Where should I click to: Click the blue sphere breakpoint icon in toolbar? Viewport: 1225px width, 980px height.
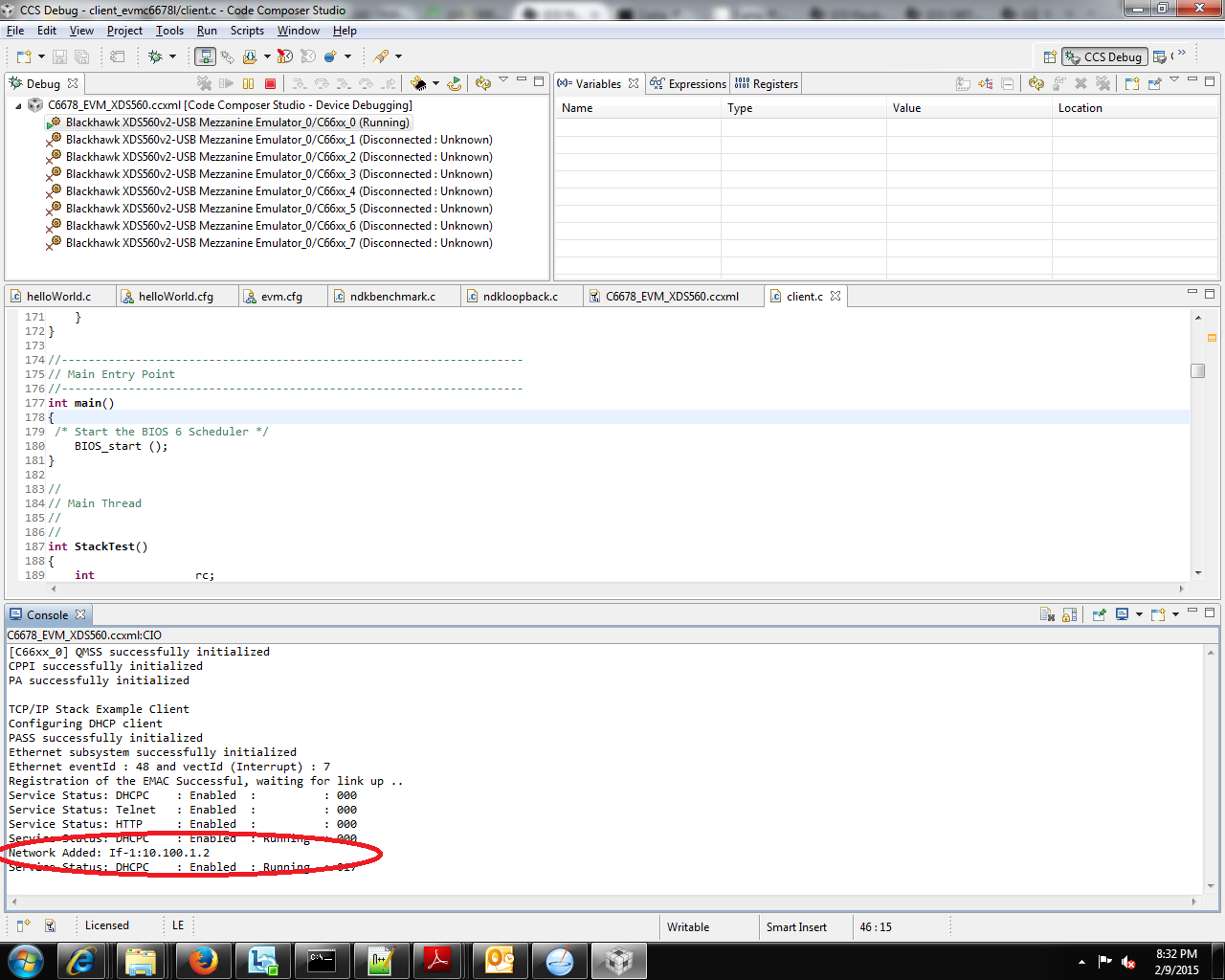coord(330,57)
